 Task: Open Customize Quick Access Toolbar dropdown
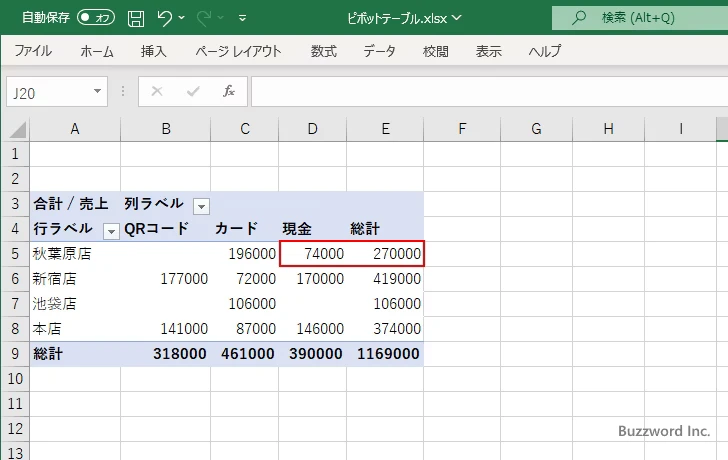[242, 18]
